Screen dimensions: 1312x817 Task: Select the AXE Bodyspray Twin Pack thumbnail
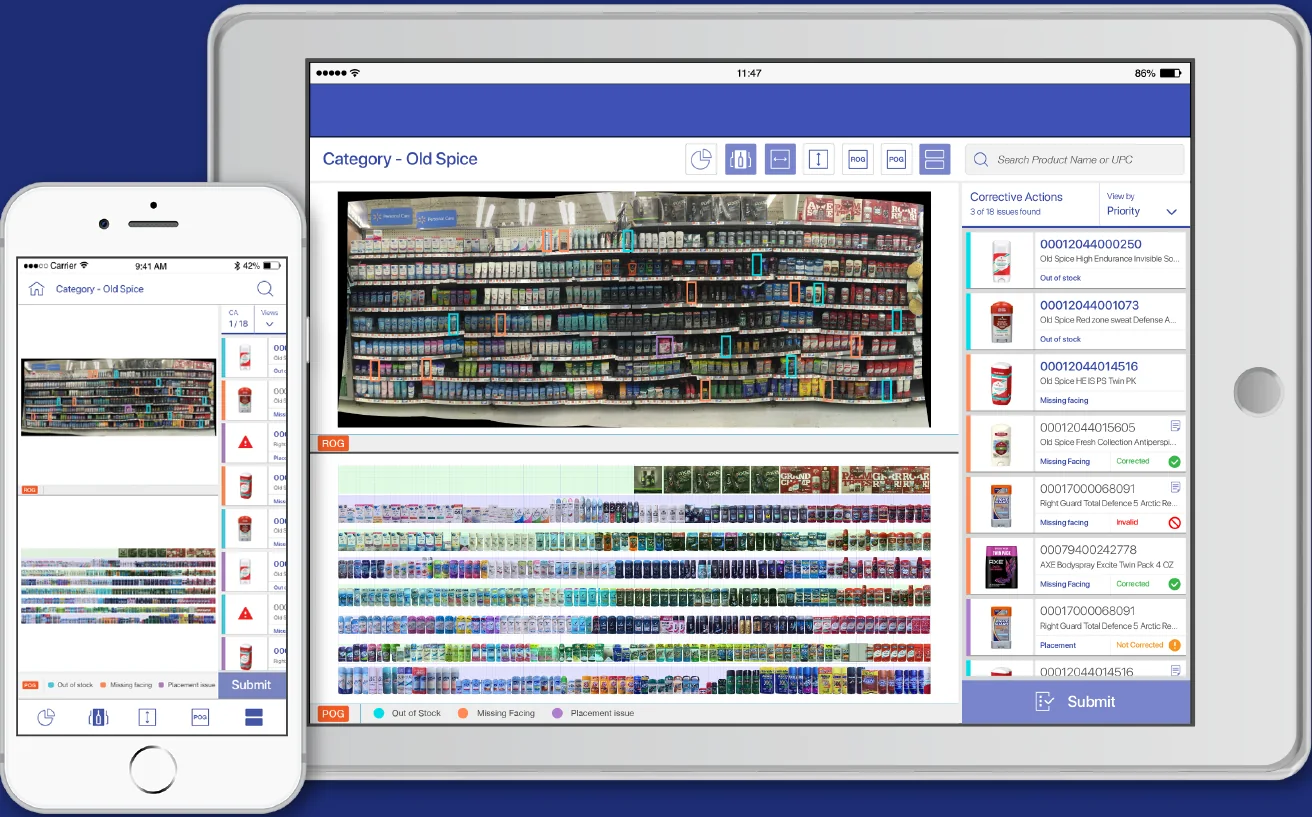point(1001,567)
